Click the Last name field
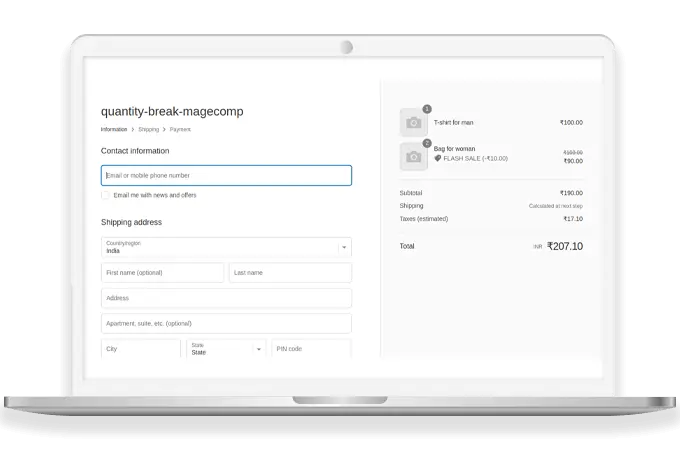The height and width of the screenshot is (450, 680). pyautogui.click(x=290, y=273)
